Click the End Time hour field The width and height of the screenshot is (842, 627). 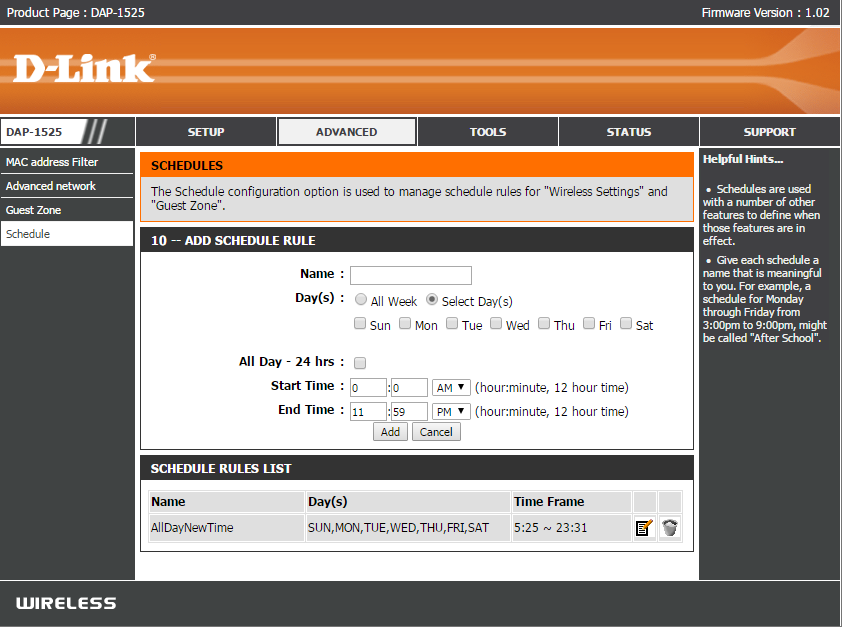[x=368, y=412]
